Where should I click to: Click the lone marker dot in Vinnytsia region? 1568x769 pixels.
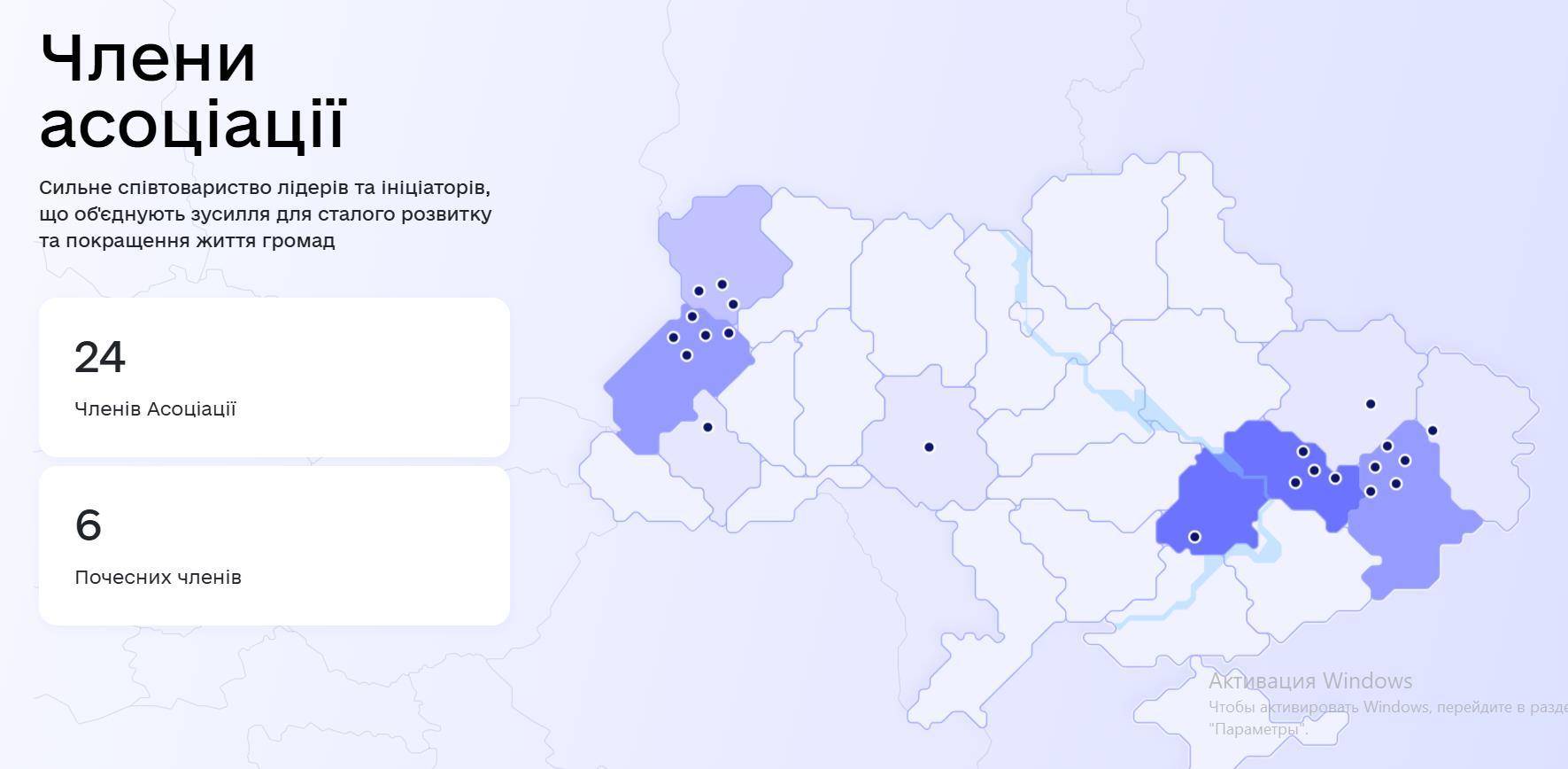tap(929, 447)
